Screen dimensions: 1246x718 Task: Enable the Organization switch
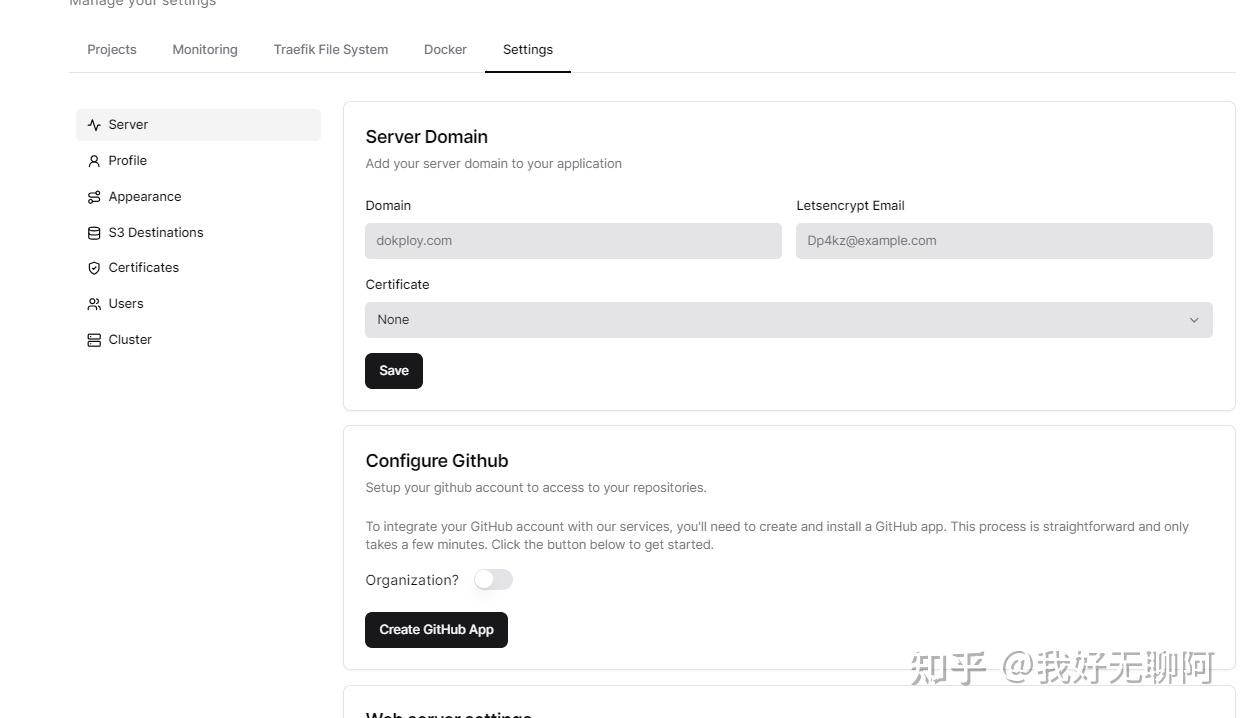493,579
